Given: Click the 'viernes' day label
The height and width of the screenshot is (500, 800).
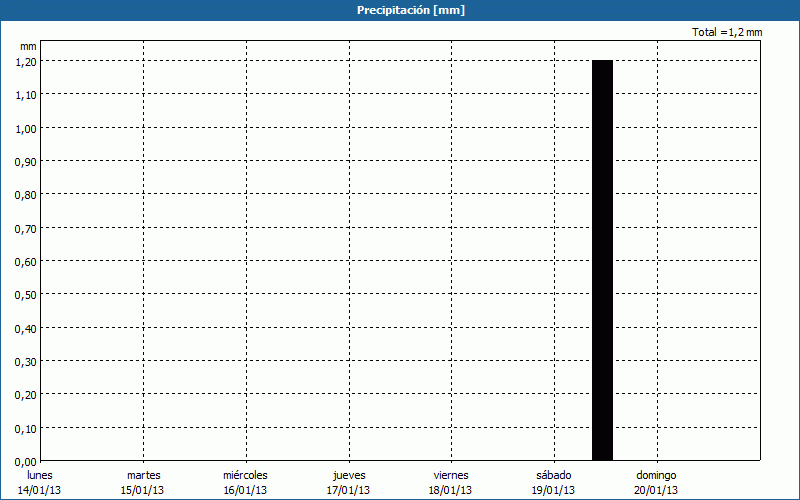Looking at the screenshot, I should pyautogui.click(x=450, y=475).
